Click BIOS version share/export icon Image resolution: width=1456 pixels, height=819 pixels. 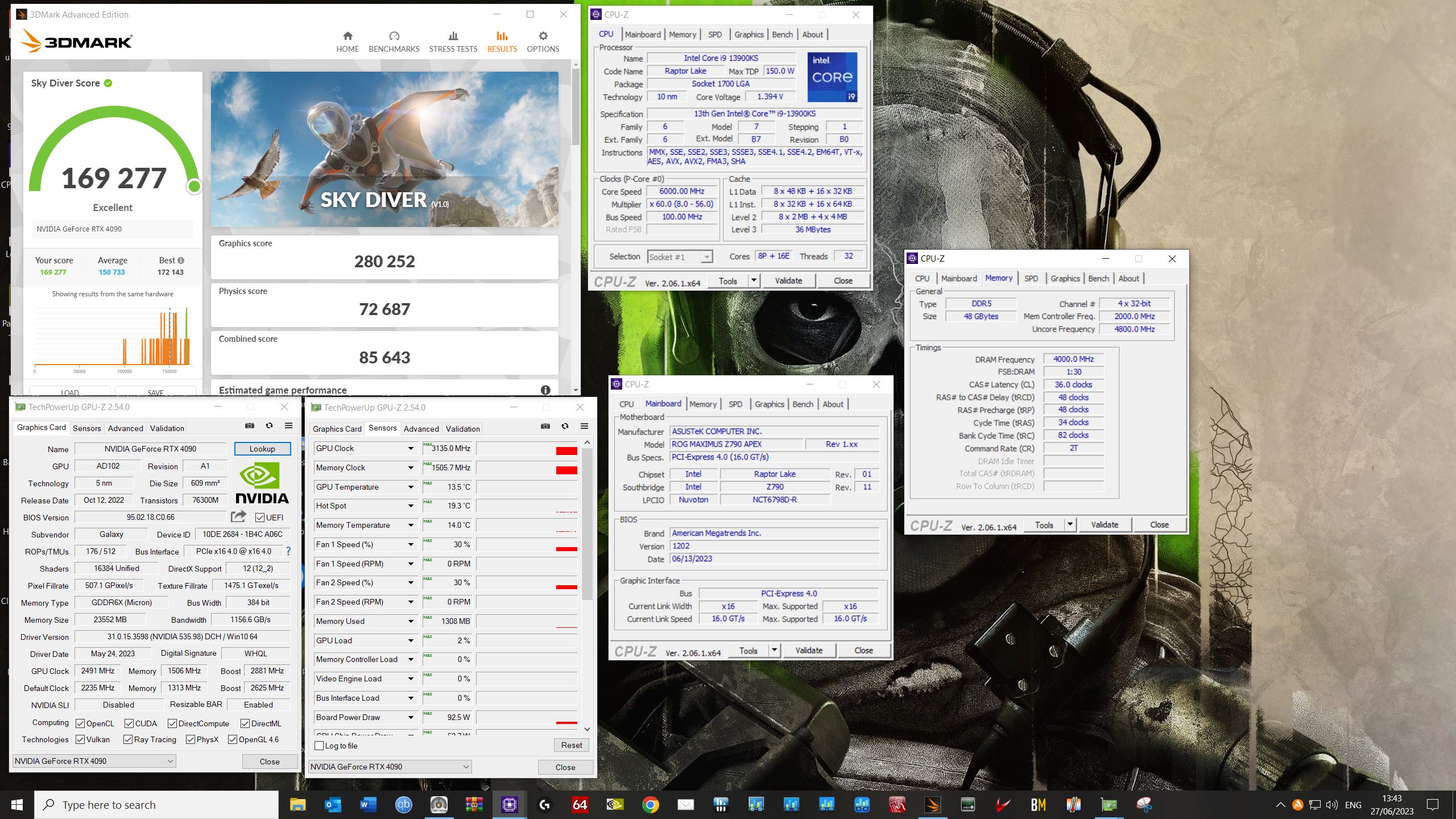pos(238,516)
